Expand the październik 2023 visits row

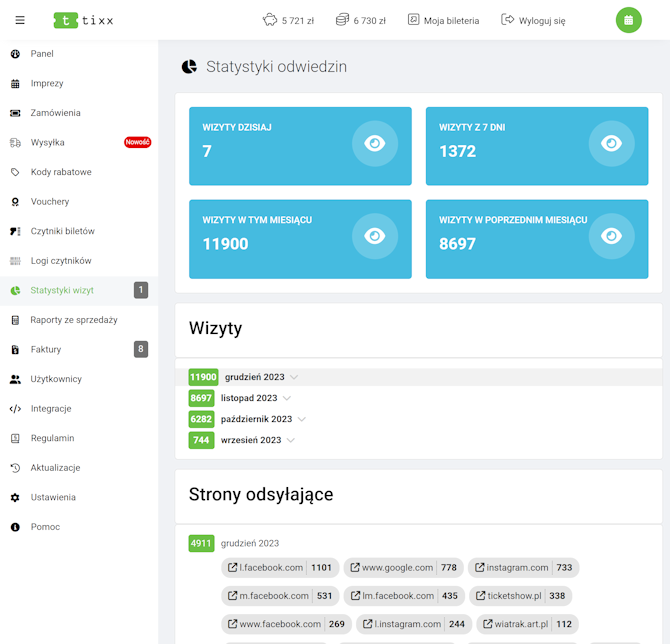[302, 419]
